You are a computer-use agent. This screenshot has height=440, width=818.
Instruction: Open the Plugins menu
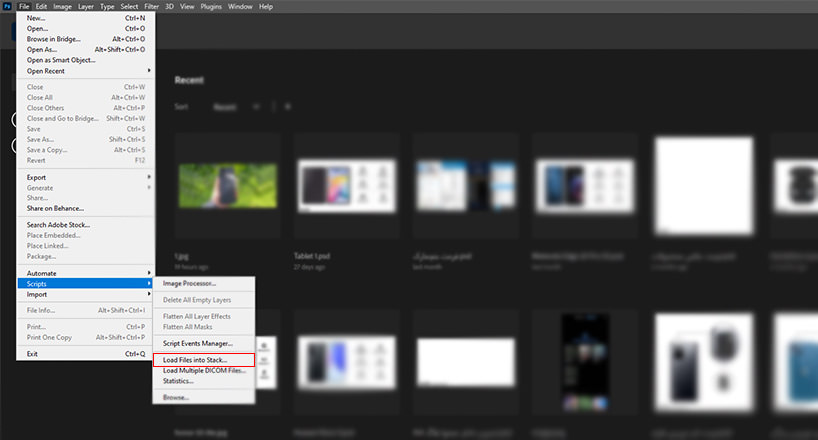[211, 6]
